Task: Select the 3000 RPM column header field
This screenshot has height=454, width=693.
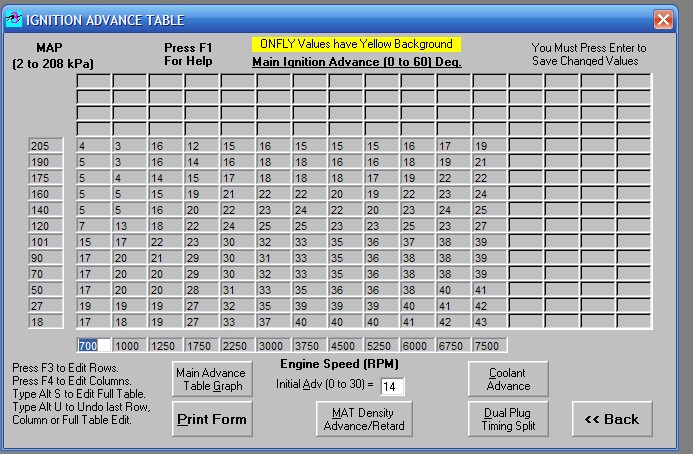Action: point(273,345)
